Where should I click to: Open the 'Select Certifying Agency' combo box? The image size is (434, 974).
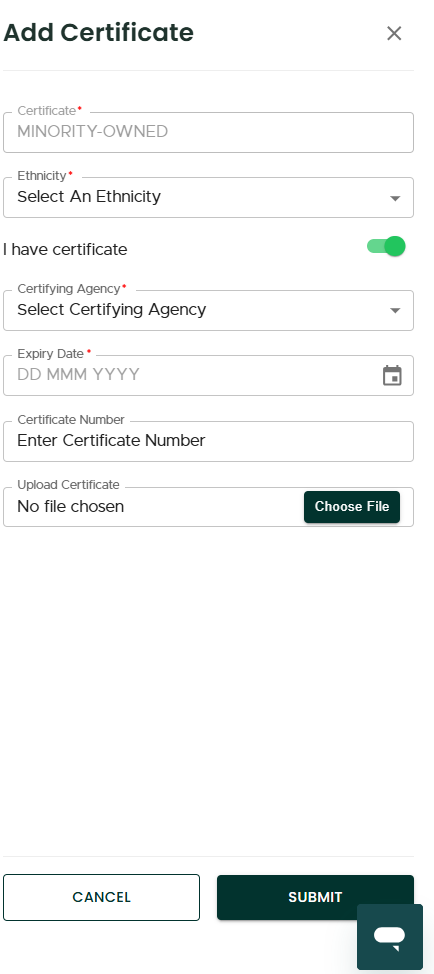(209, 311)
